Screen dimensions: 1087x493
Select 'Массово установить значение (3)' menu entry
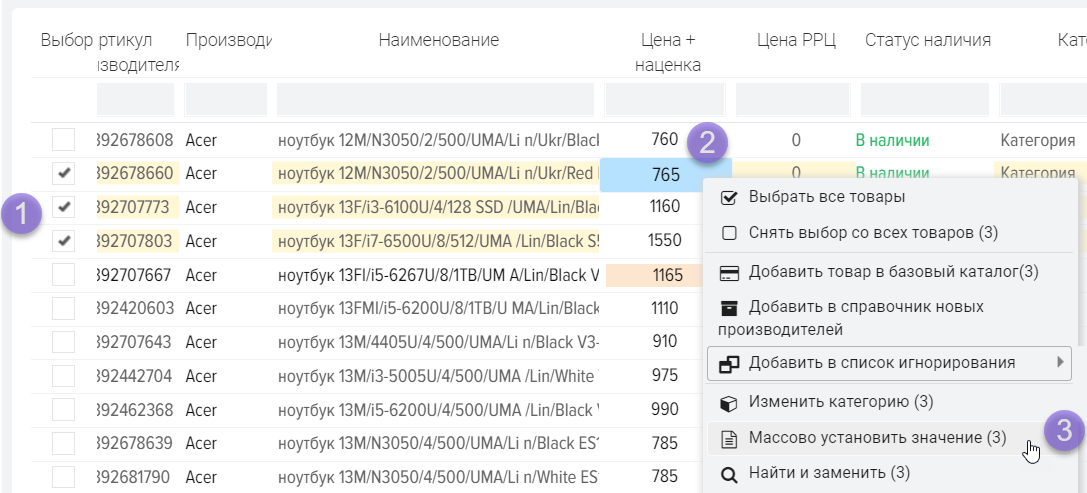(877, 438)
